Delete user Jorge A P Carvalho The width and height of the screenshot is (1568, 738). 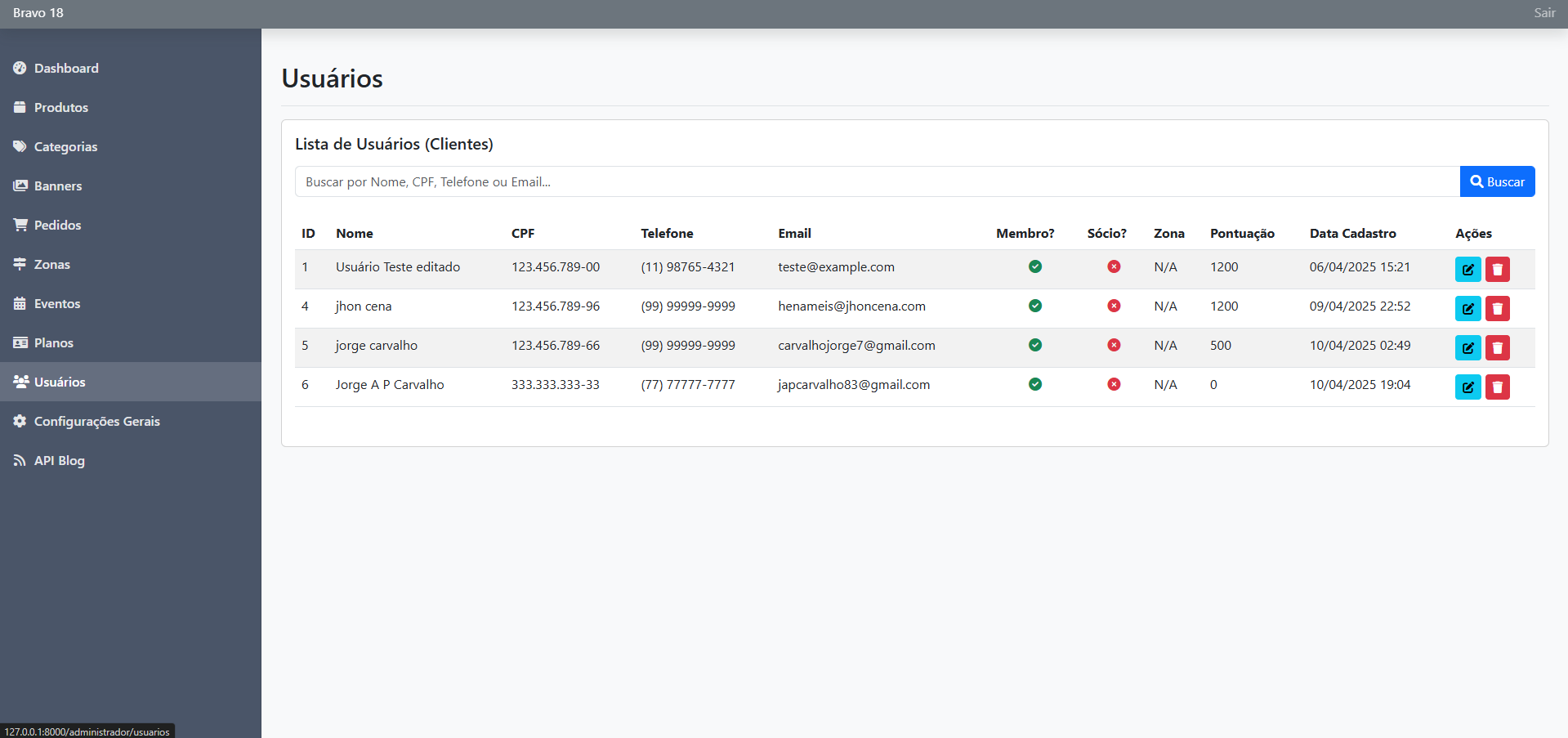tap(1497, 387)
